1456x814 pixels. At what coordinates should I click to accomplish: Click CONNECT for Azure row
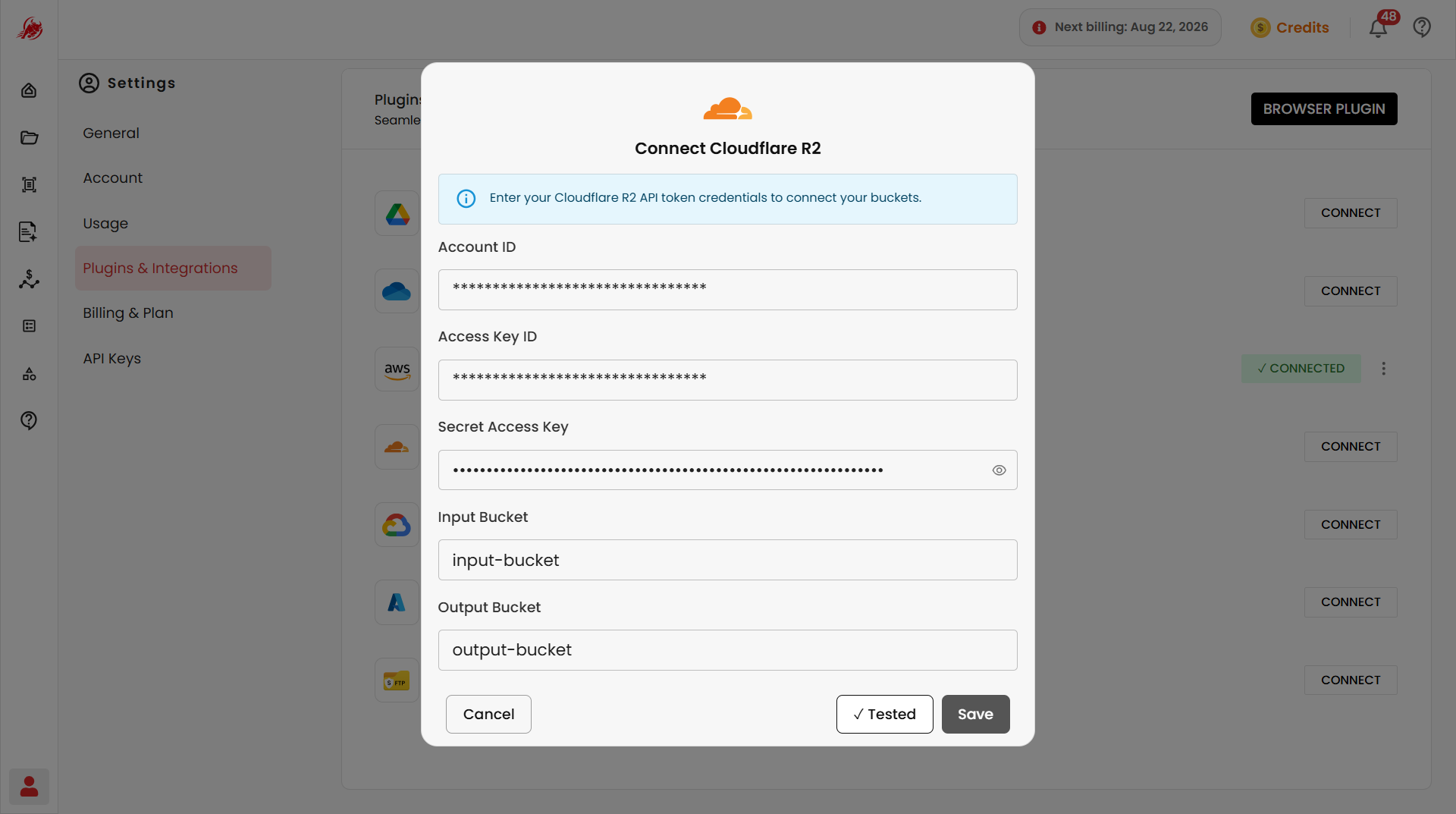click(1351, 602)
